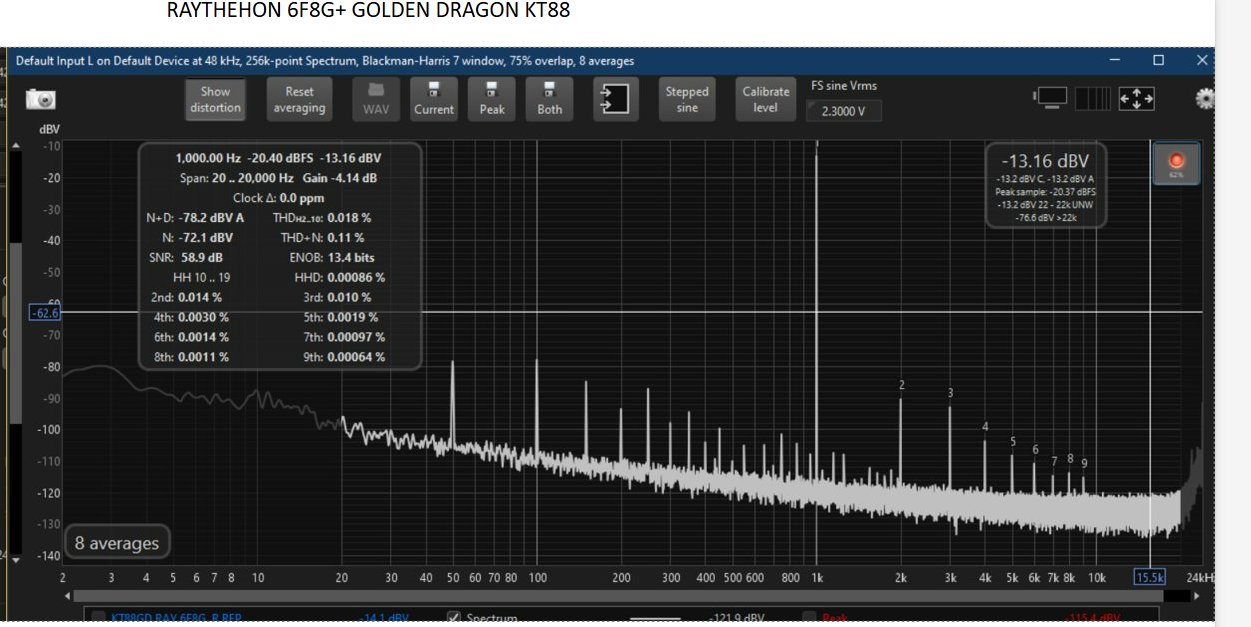1251x627 pixels.
Task: Click the vertical bars icon
Action: pyautogui.click(x=1092, y=98)
